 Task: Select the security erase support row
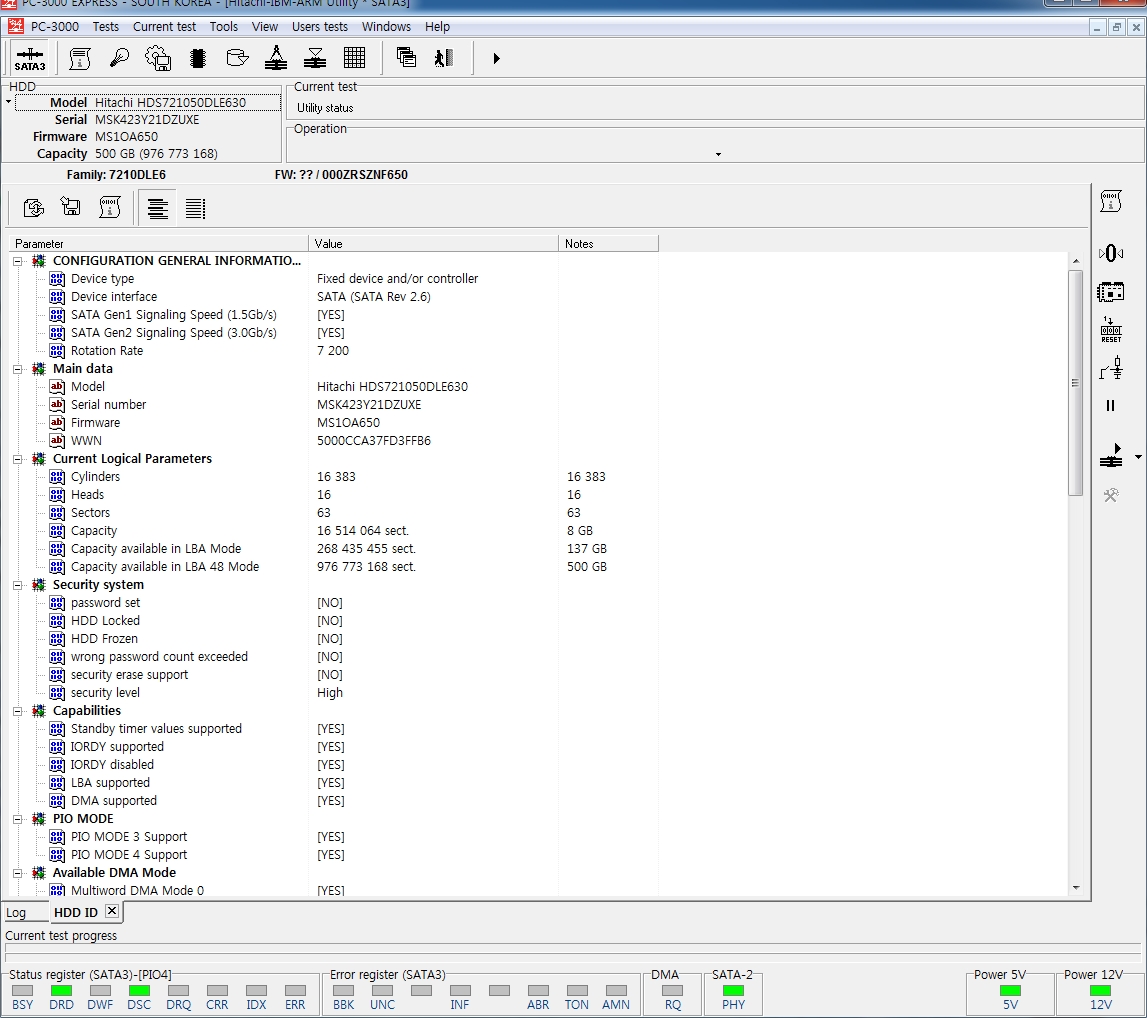pyautogui.click(x=129, y=675)
